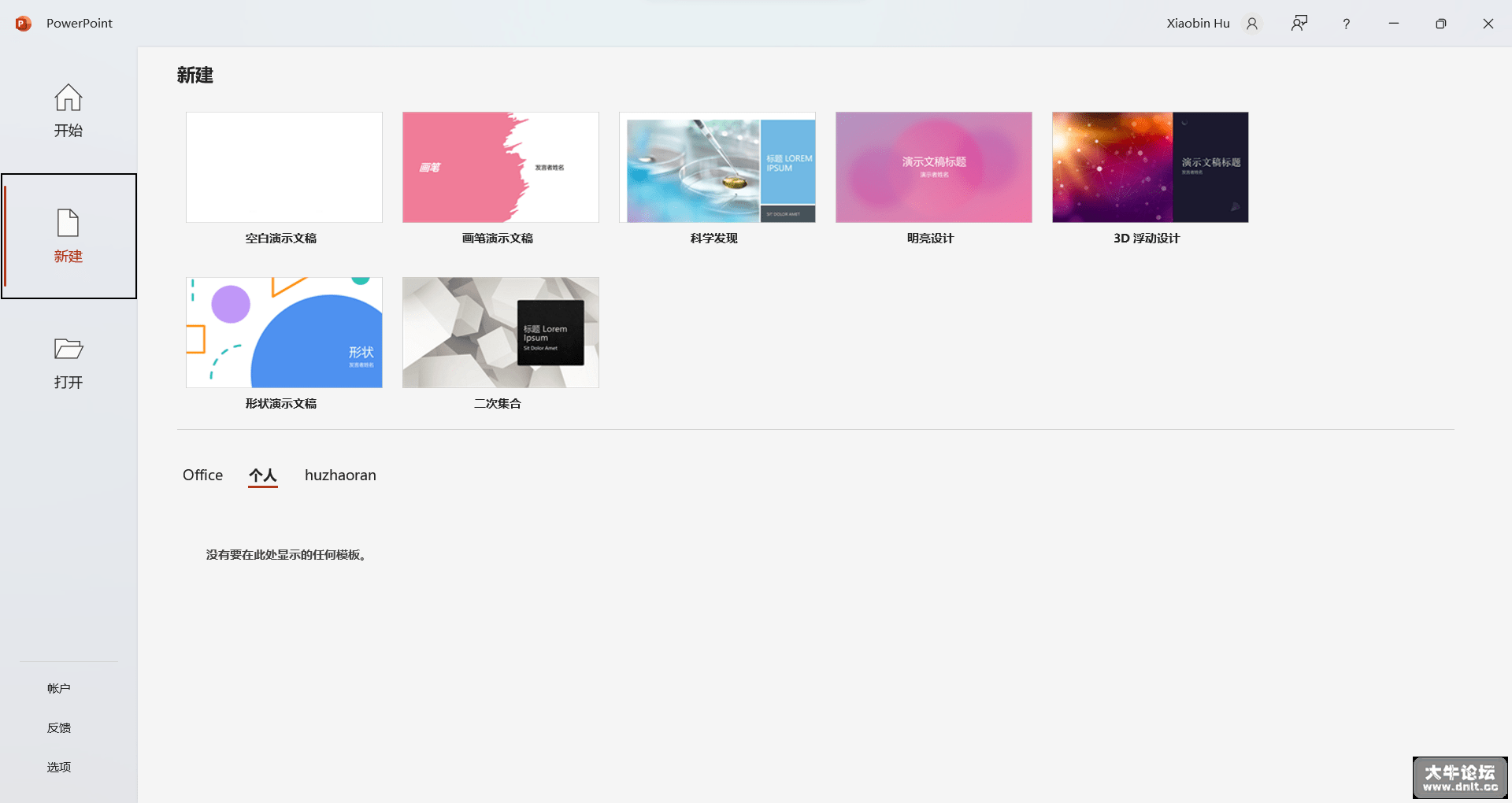Open 帐户 account settings

click(x=59, y=688)
